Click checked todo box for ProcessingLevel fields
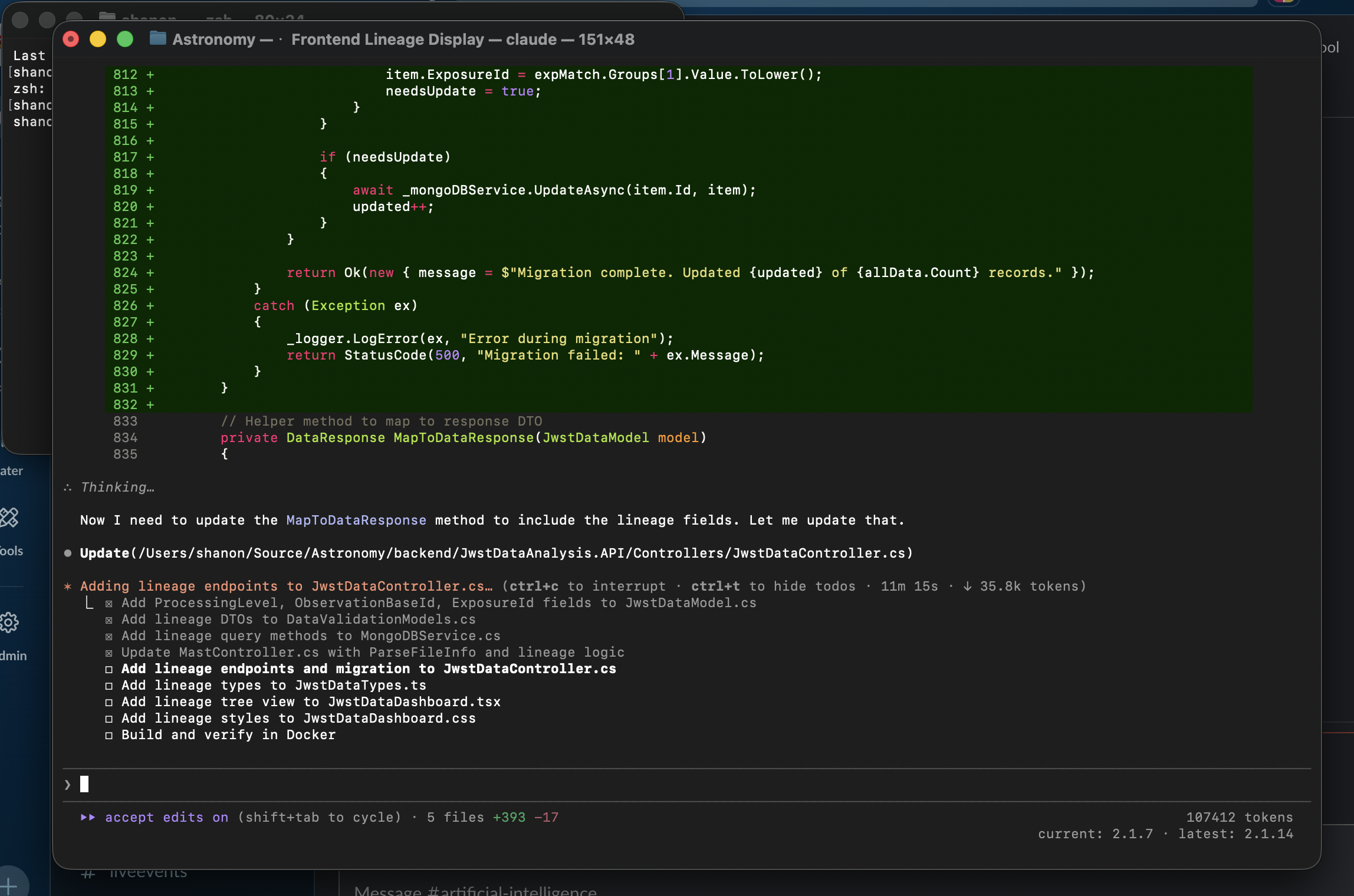This screenshot has width=1354, height=896. click(x=109, y=603)
